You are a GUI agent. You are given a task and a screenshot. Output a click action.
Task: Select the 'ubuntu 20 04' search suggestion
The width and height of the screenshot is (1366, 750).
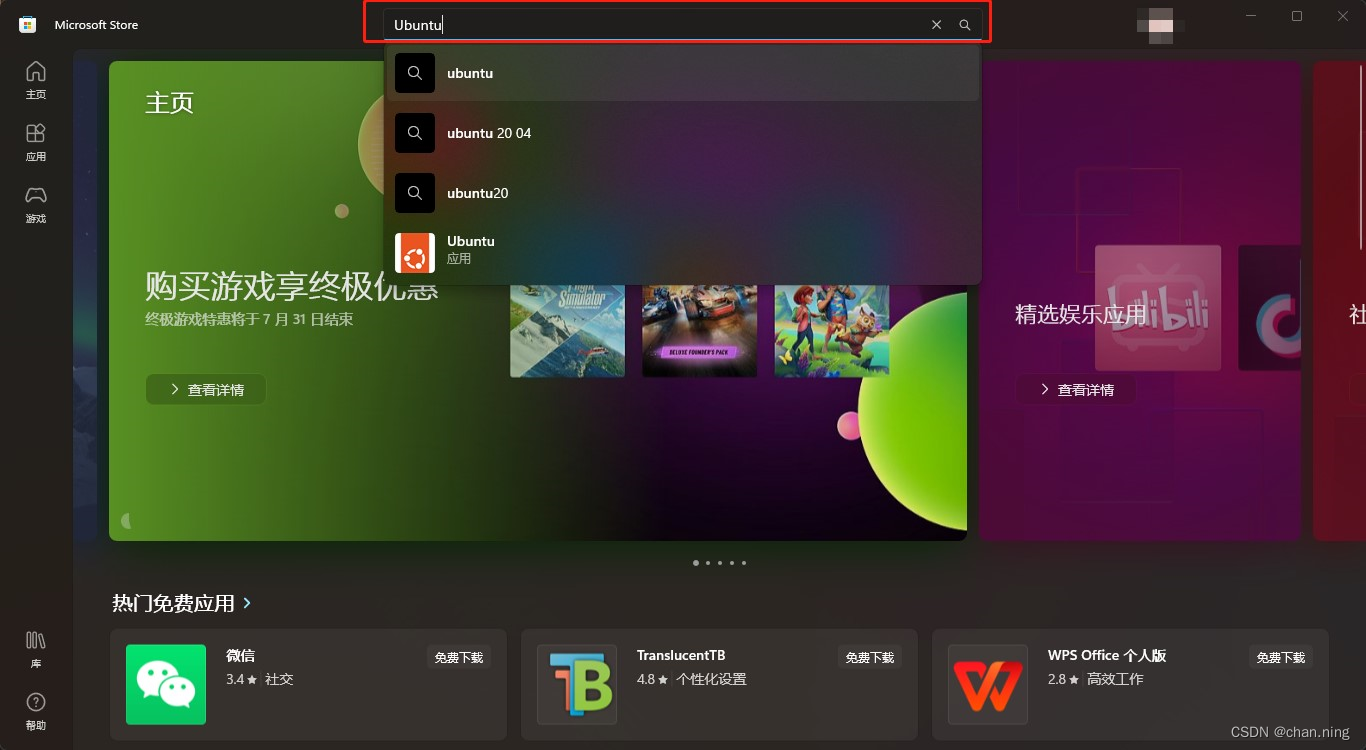(683, 133)
